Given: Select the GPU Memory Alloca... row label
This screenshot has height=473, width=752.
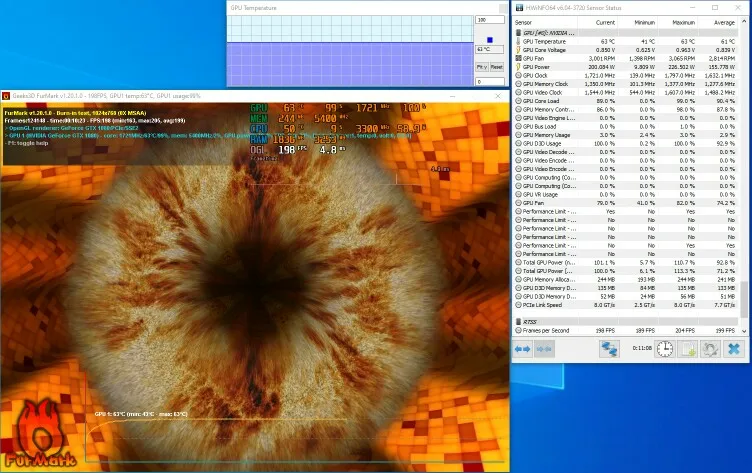Looking at the screenshot, I should click(x=549, y=279).
